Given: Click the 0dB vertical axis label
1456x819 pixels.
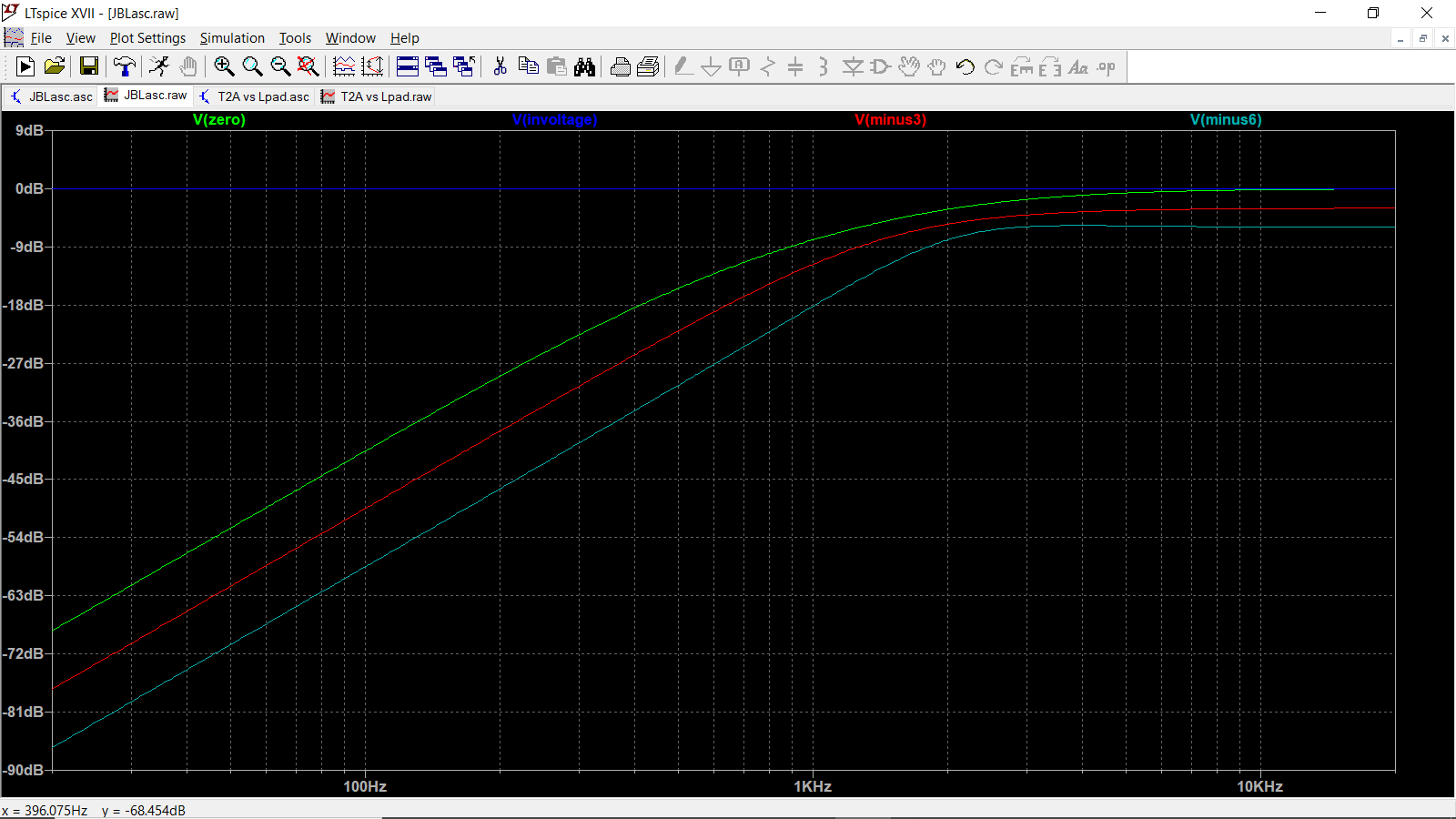Looking at the screenshot, I should [x=29, y=189].
